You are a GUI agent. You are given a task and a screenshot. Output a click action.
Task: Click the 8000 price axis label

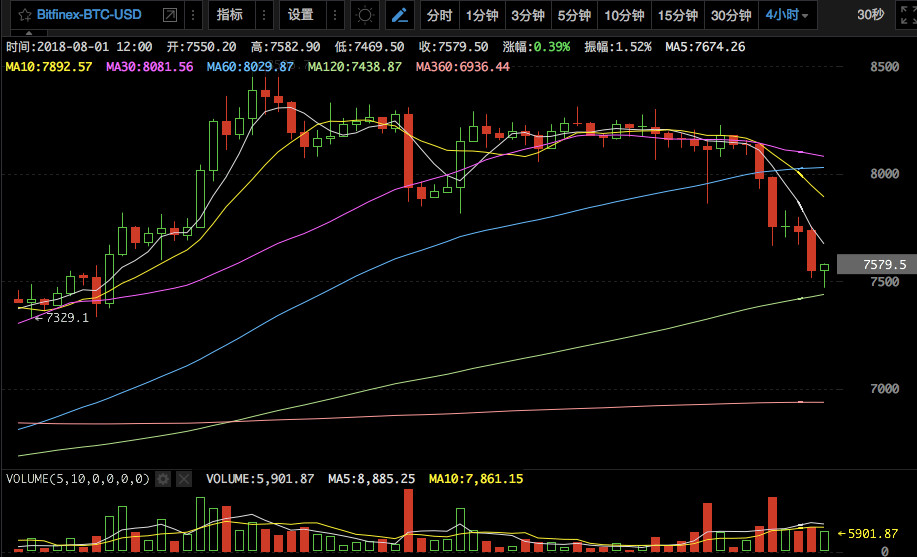(884, 174)
